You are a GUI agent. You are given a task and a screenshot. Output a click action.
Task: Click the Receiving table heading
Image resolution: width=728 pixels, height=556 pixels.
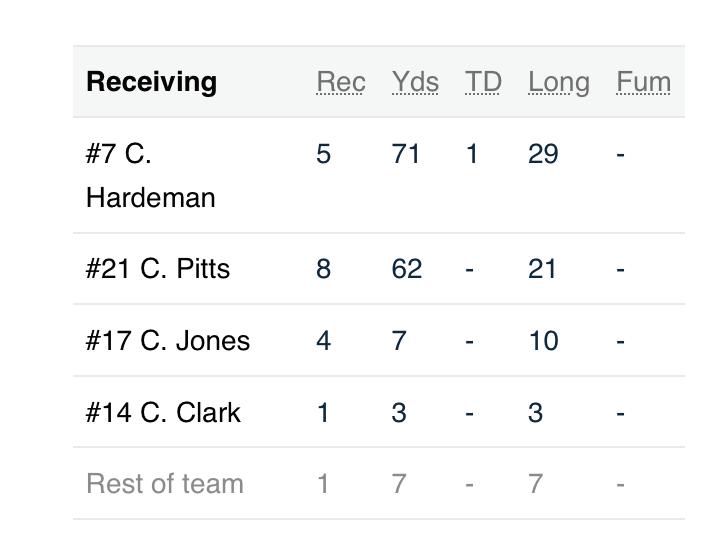[151, 82]
